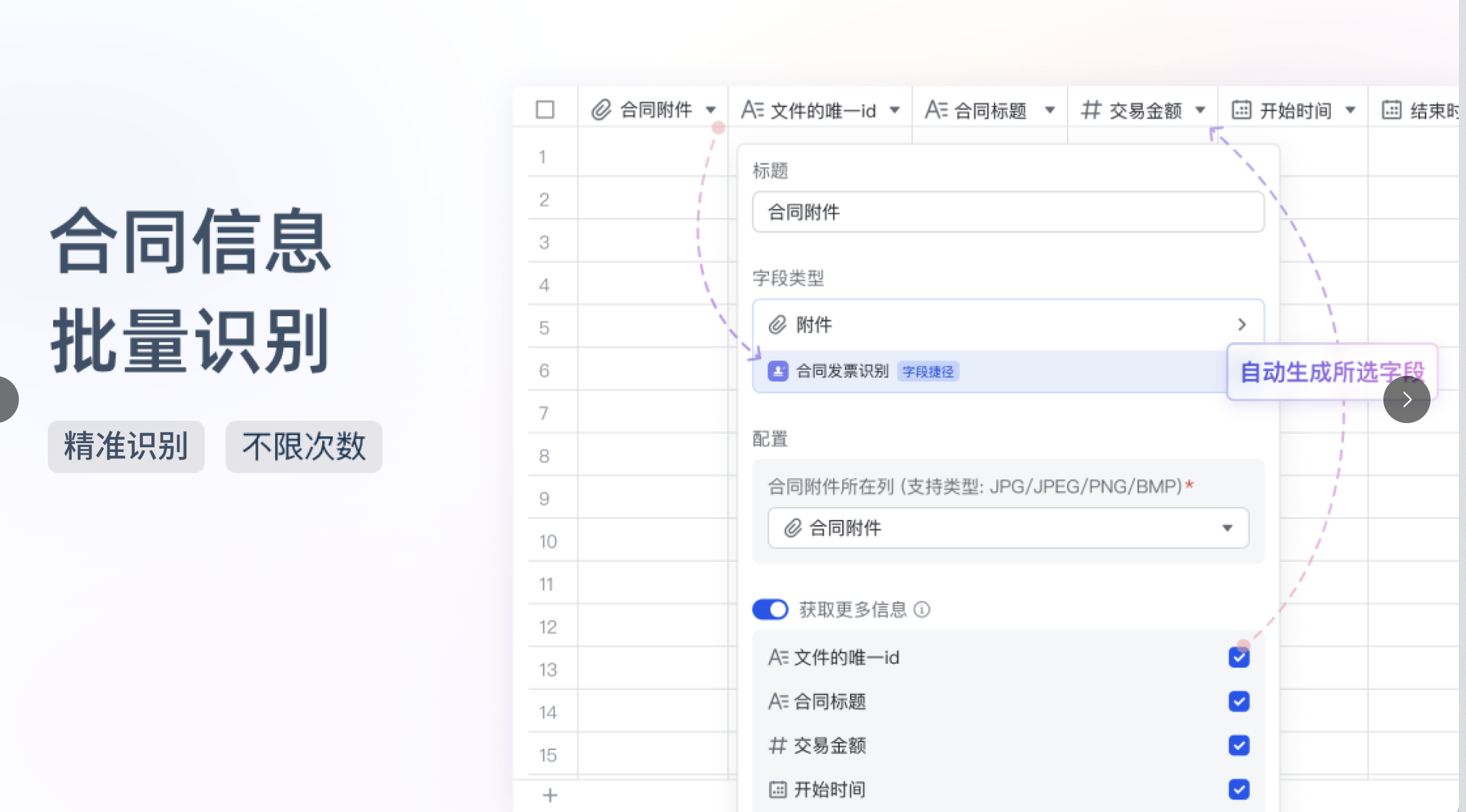This screenshot has width=1466, height=812.
Task: Click info icon next to 获取更多信息
Action: tap(922, 610)
